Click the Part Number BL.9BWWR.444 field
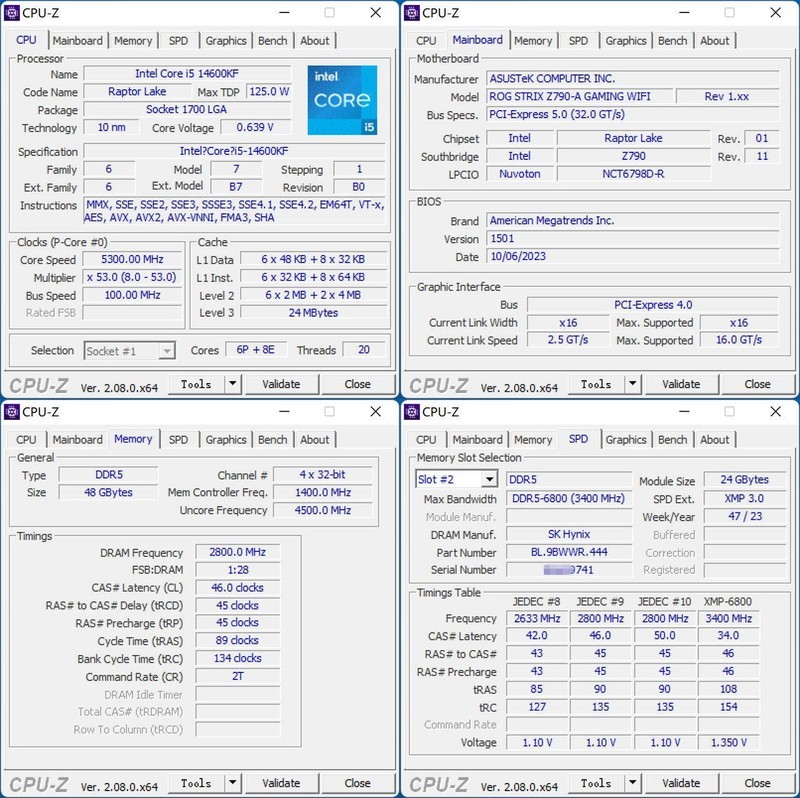 568,552
